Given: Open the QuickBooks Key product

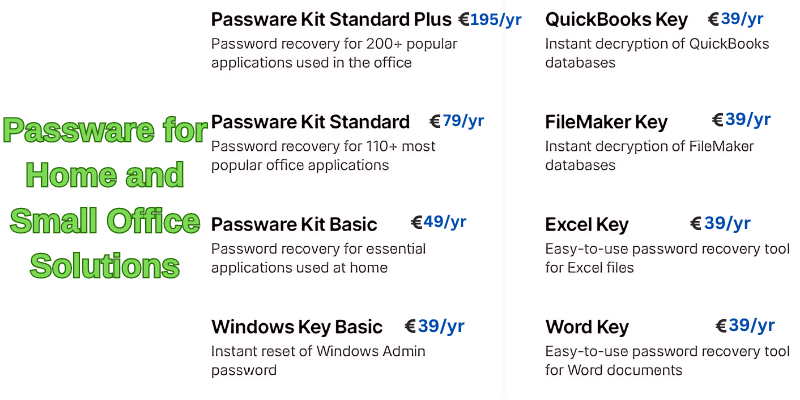Looking at the screenshot, I should [616, 20].
